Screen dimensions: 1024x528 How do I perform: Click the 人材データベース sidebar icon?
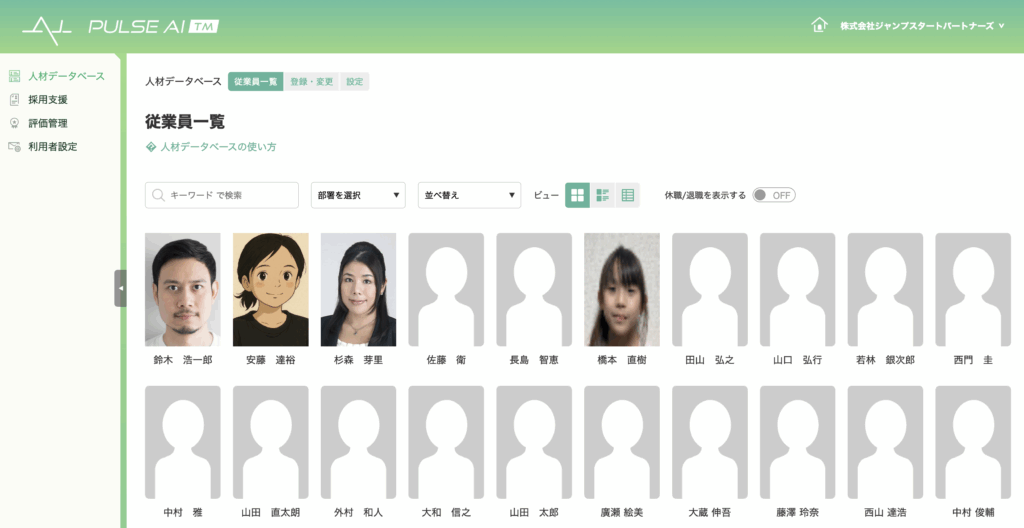[14, 76]
